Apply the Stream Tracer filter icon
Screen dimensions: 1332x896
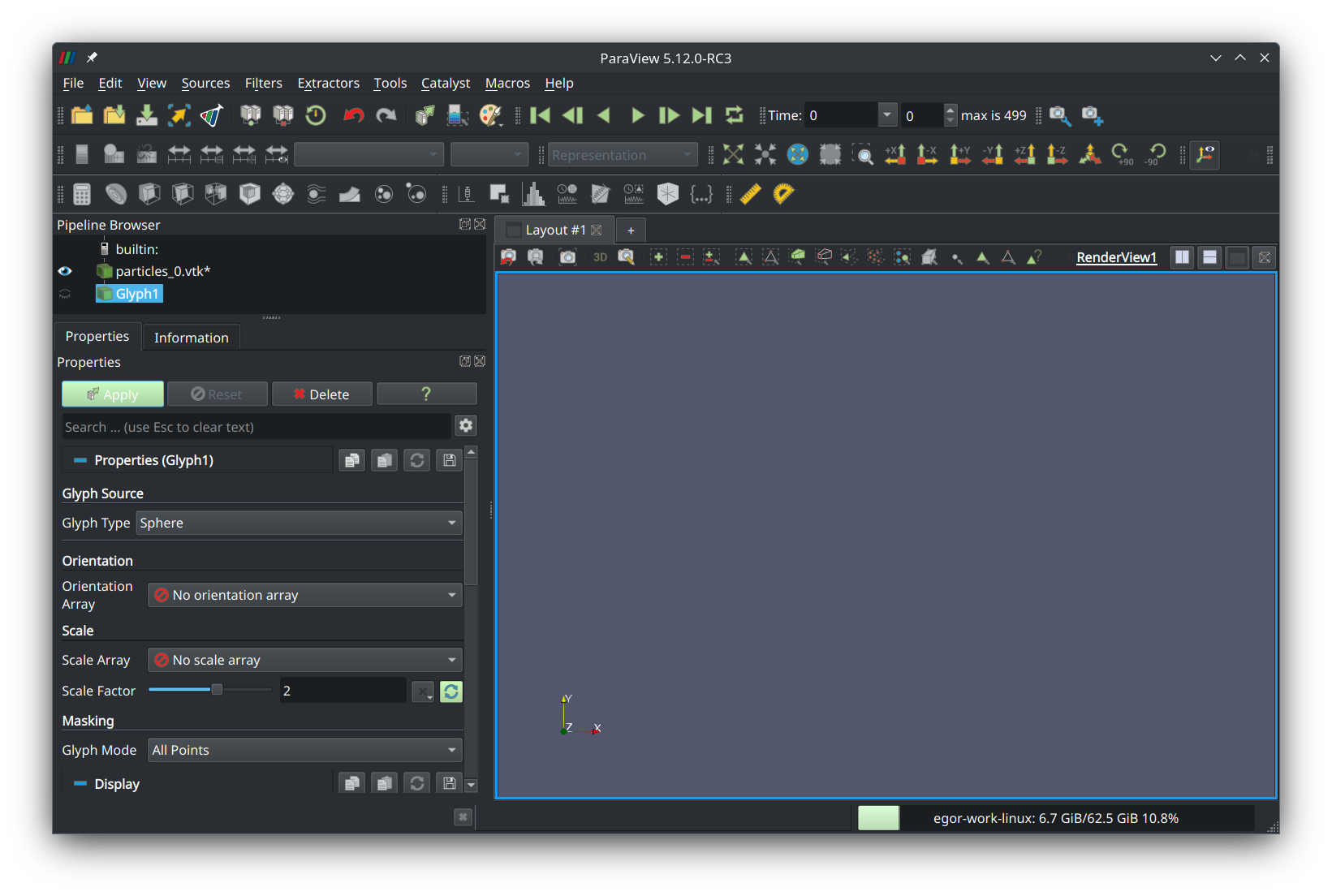(x=316, y=194)
